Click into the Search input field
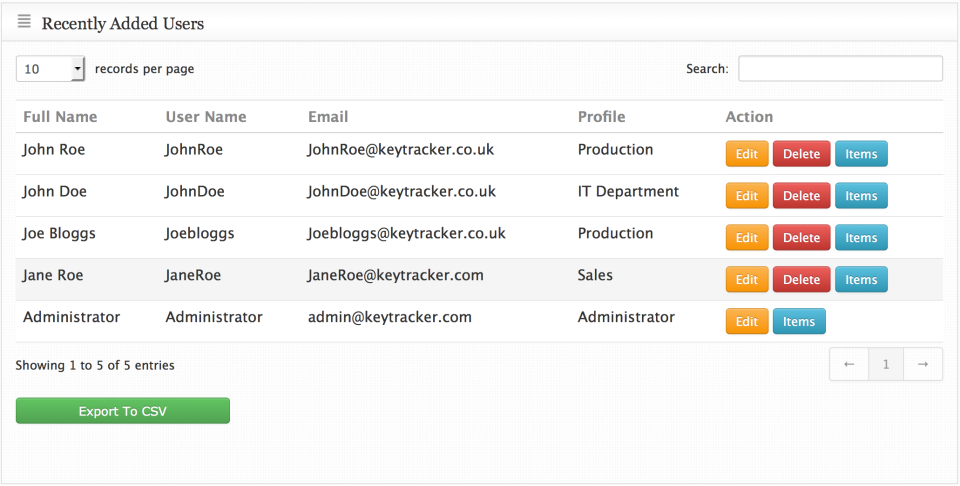 coord(840,69)
